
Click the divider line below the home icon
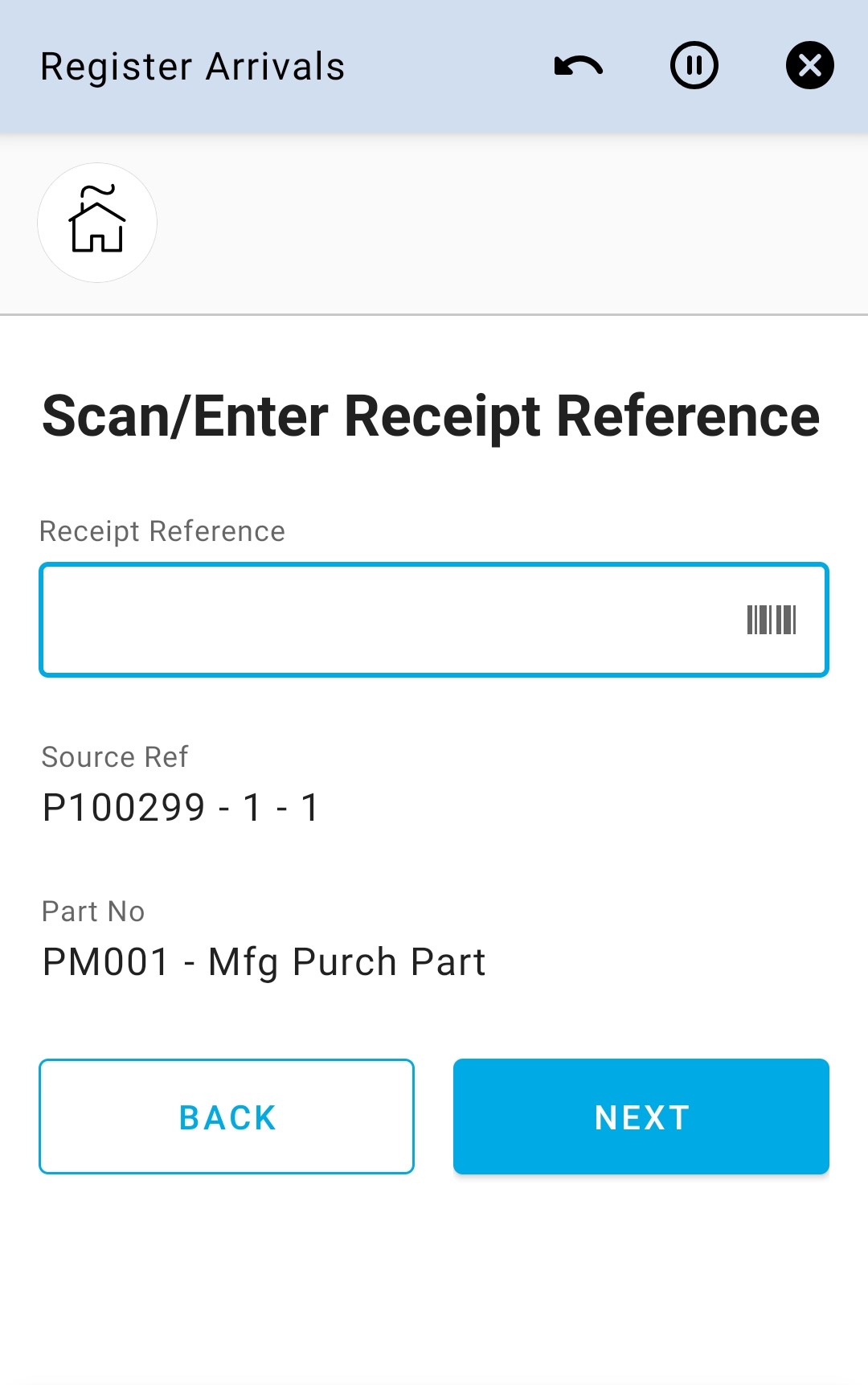pos(434,314)
